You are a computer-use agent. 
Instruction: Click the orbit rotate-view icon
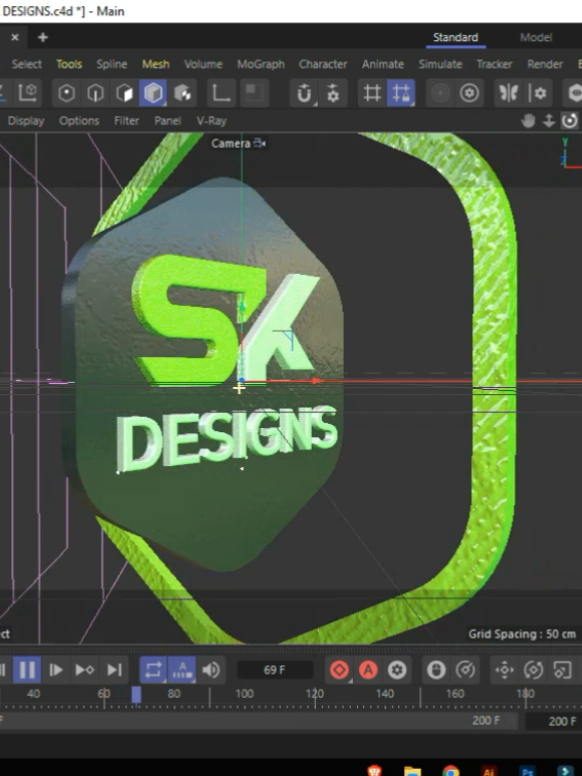570,121
